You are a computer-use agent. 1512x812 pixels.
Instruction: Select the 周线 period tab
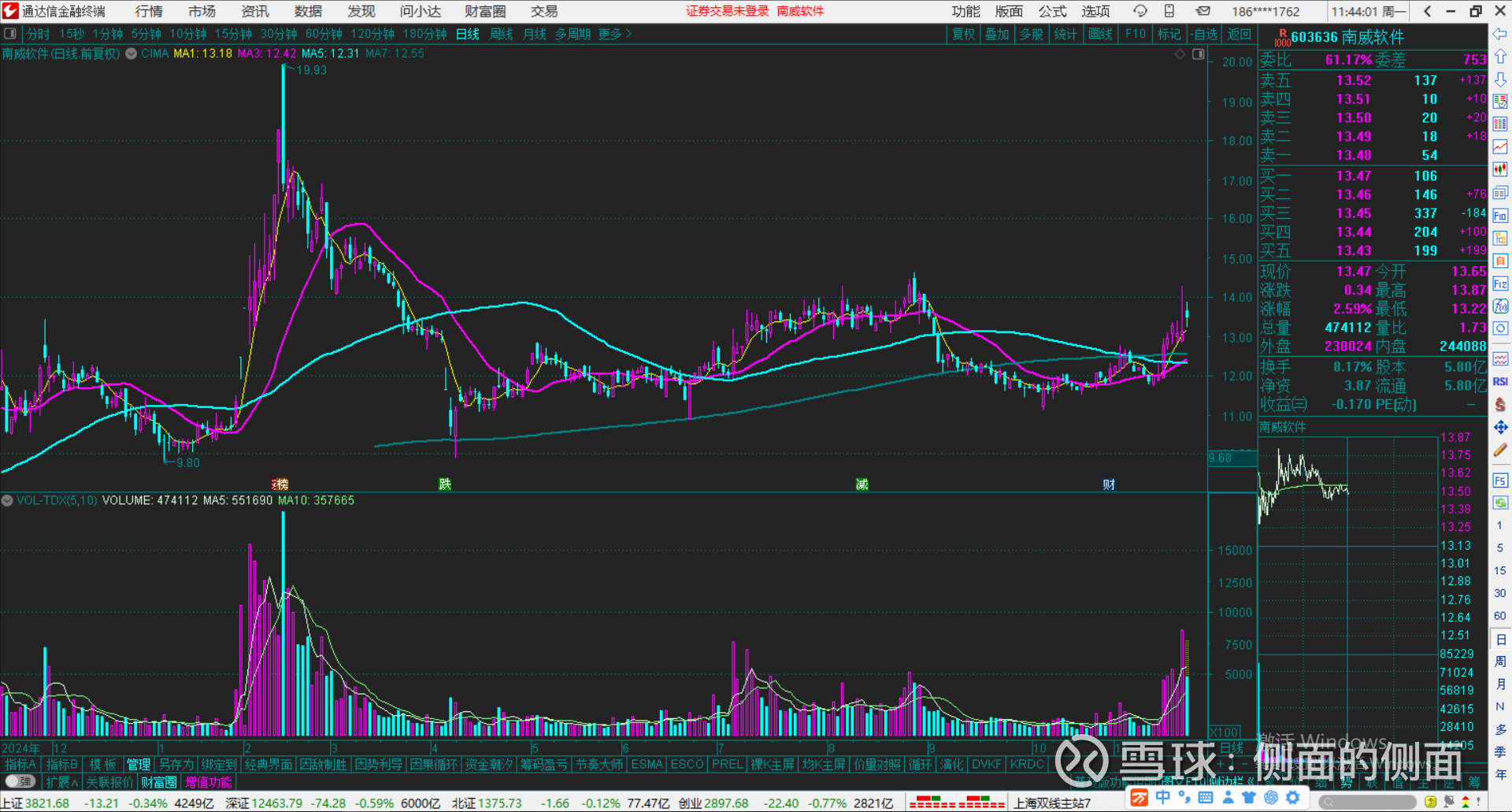pos(502,34)
